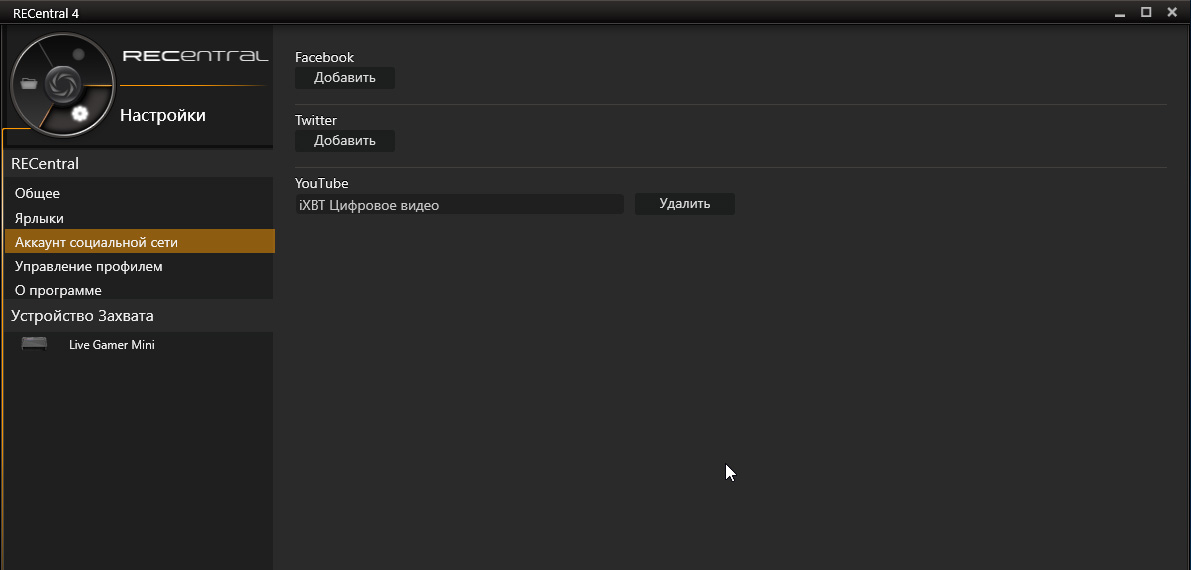This screenshot has height=570, width=1191.
Task: Open the Общее settings page
Action: pyautogui.click(x=38, y=193)
